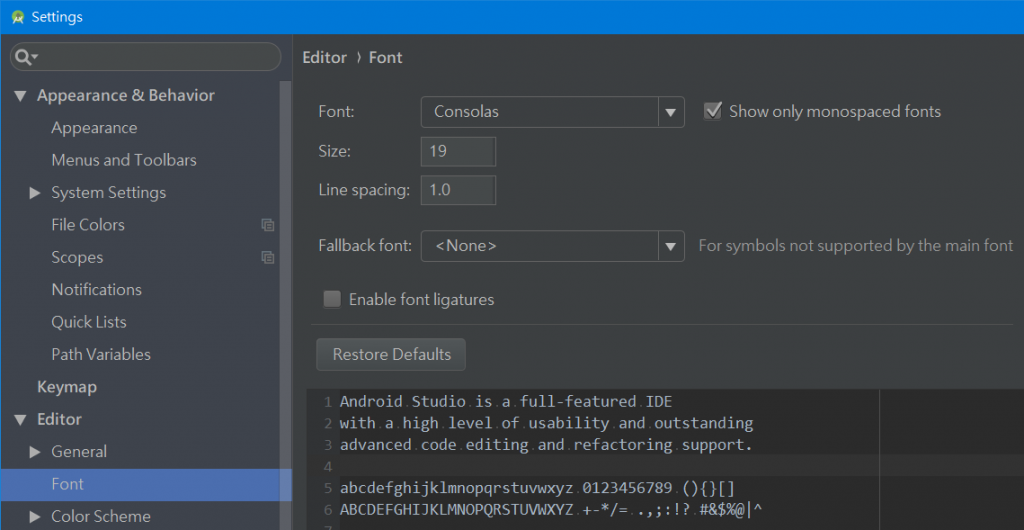Select Path Variables in the tree
1024x530 pixels.
pyautogui.click(x=101, y=354)
